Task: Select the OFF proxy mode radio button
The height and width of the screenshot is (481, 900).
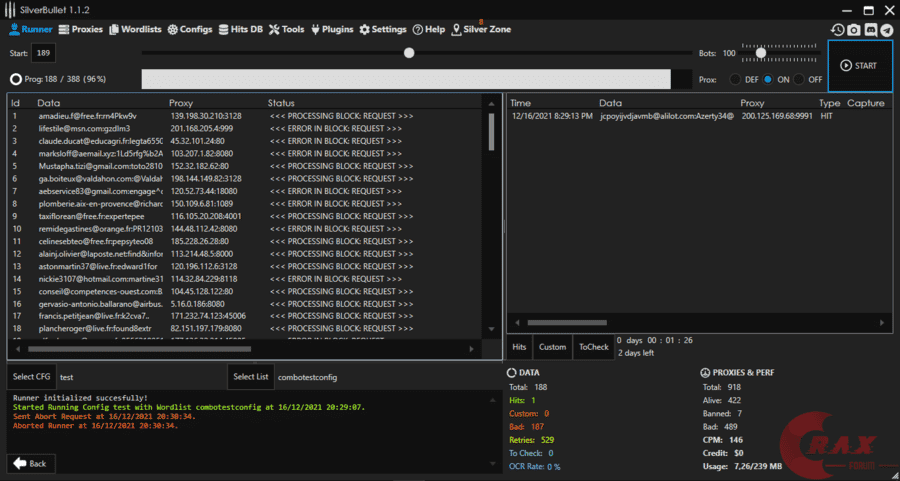Action: coord(800,79)
